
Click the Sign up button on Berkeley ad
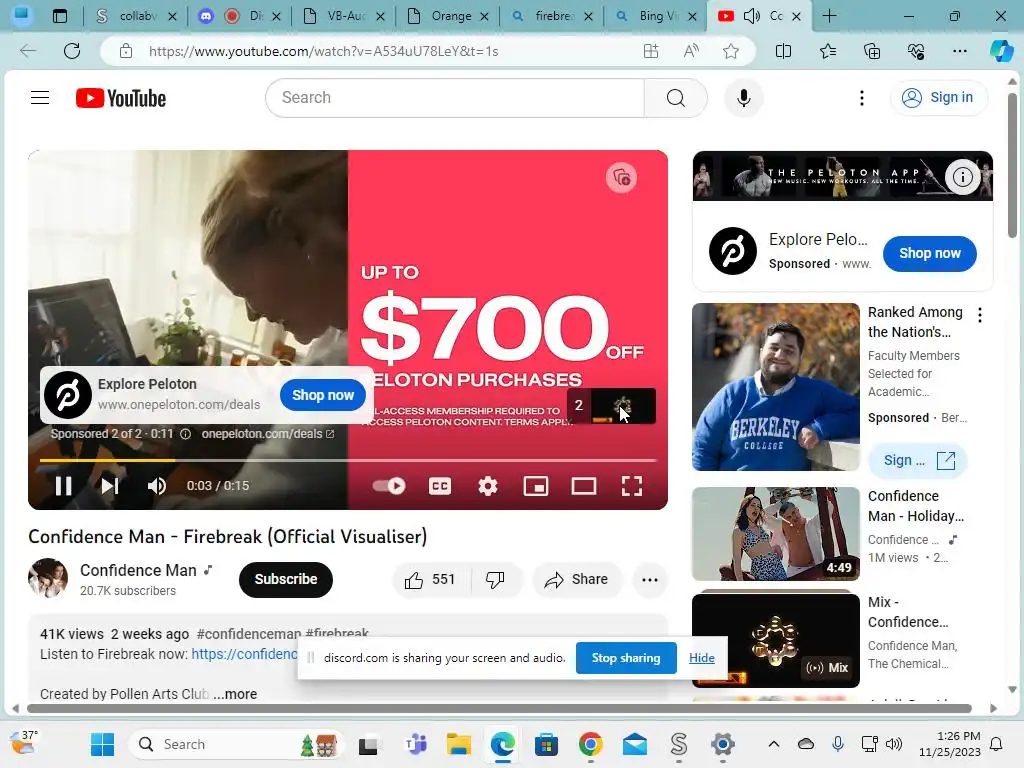[918, 460]
